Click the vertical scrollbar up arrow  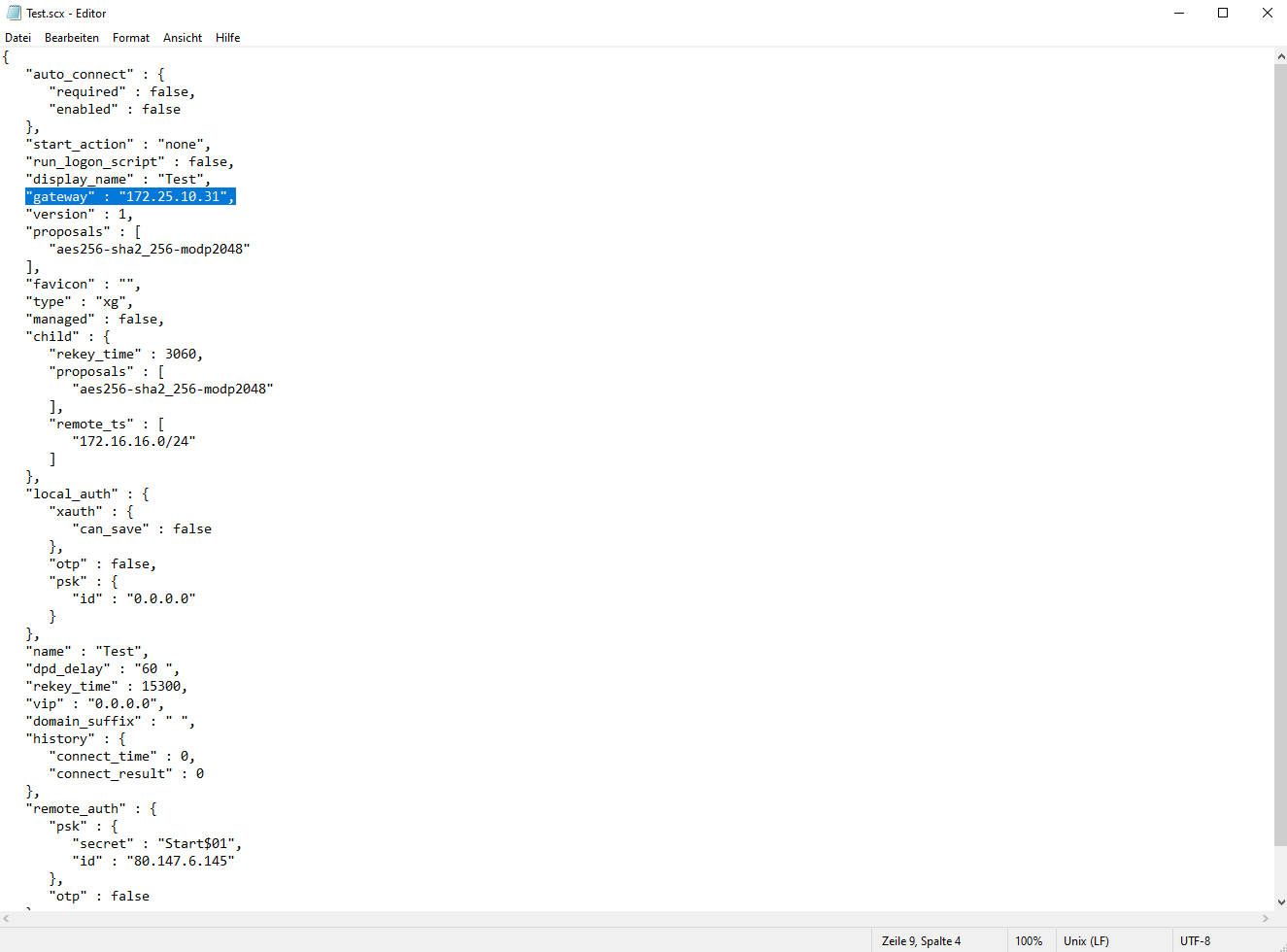pos(1280,56)
